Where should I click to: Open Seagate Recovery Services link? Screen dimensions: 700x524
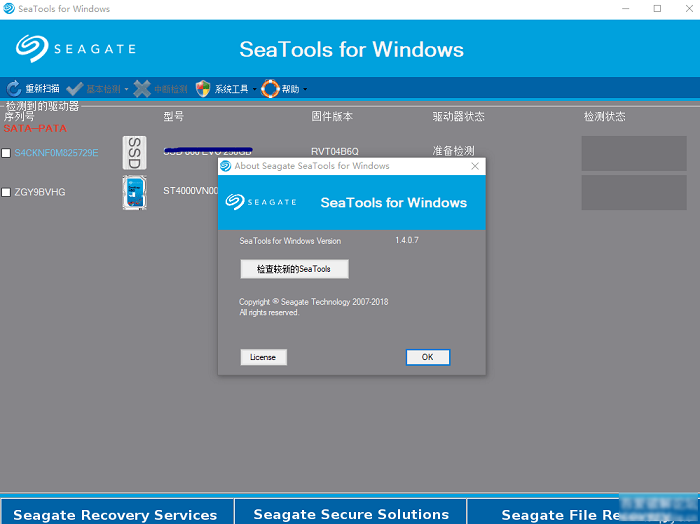click(115, 514)
